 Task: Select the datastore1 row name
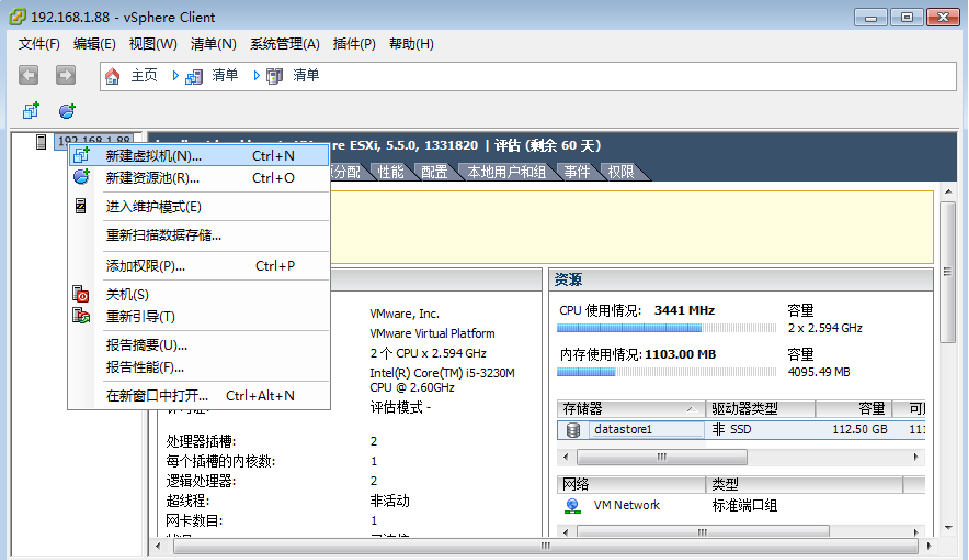click(x=623, y=429)
